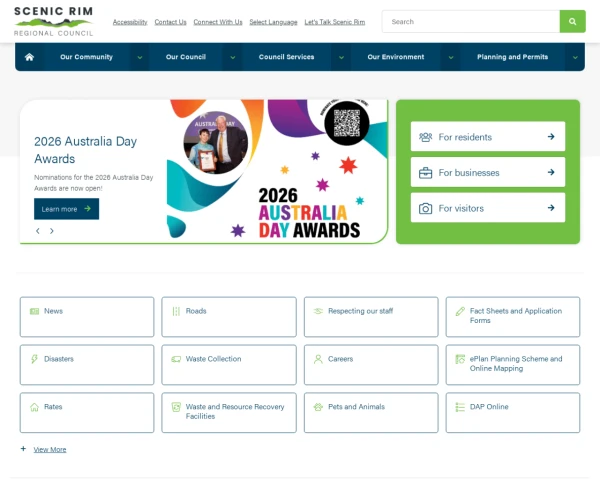Click the plus icon beside View More
This screenshot has width=600, height=480.
pyautogui.click(x=23, y=449)
